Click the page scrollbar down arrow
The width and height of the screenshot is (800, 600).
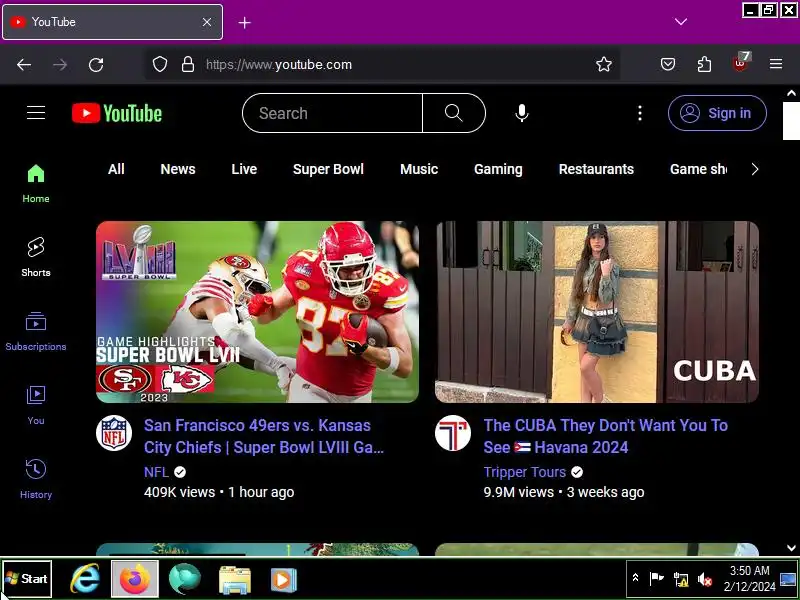pyautogui.click(x=791, y=548)
